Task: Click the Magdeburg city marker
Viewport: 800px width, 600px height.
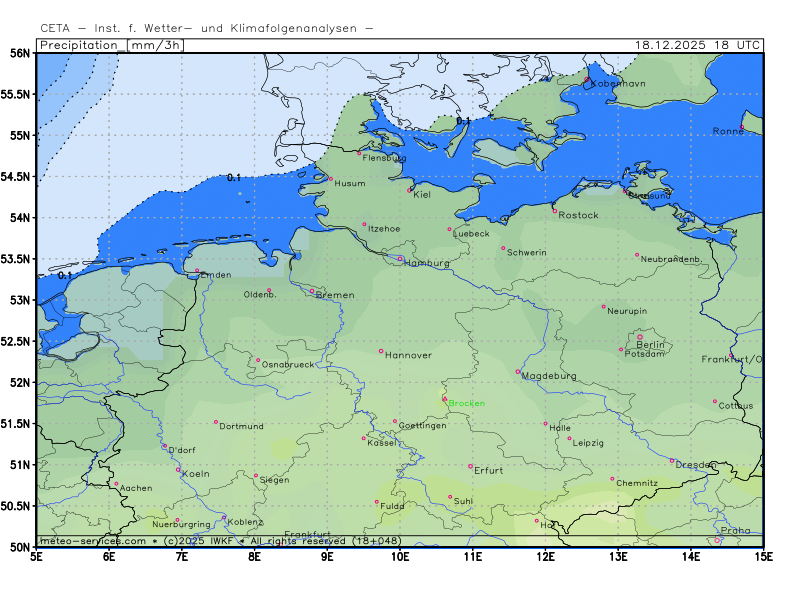Action: click(x=518, y=372)
